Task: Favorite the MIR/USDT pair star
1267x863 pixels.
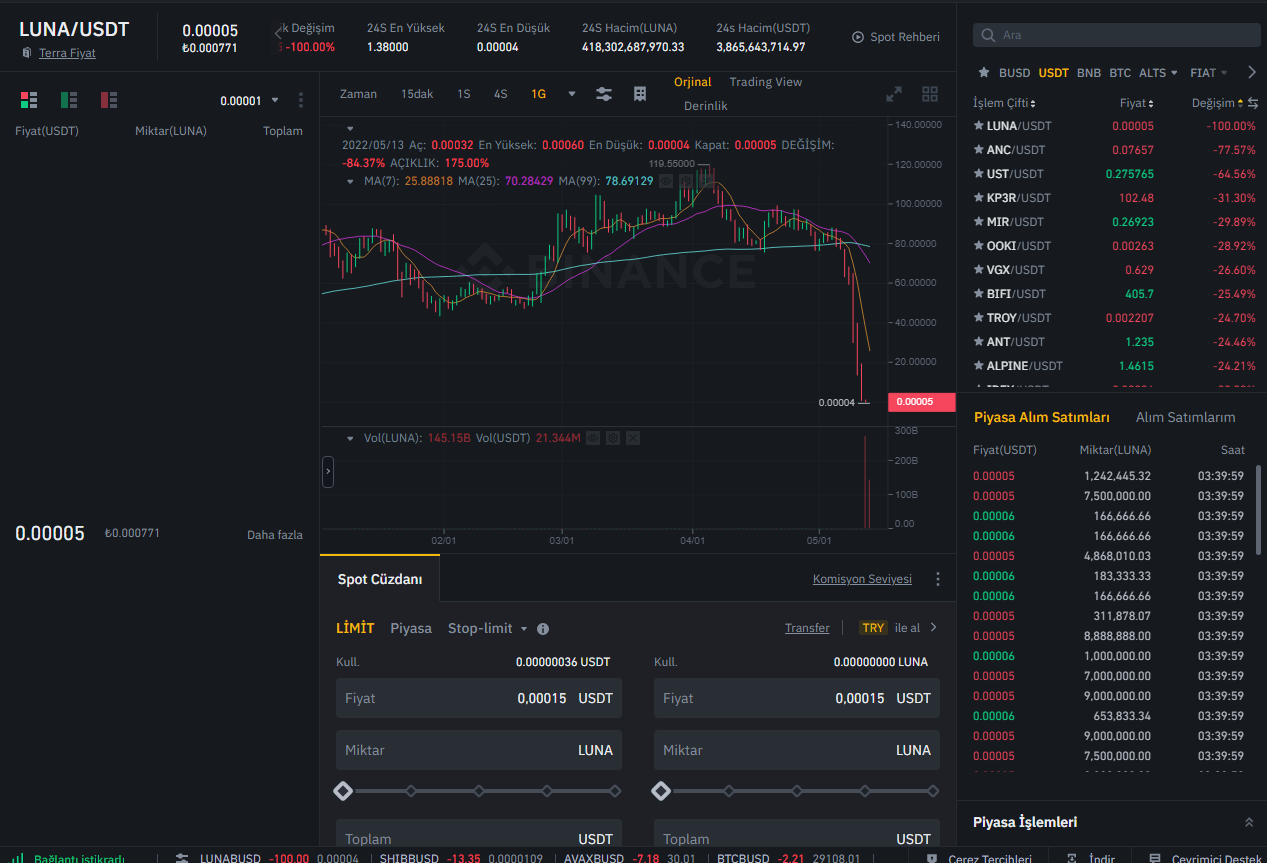Action: tap(978, 222)
